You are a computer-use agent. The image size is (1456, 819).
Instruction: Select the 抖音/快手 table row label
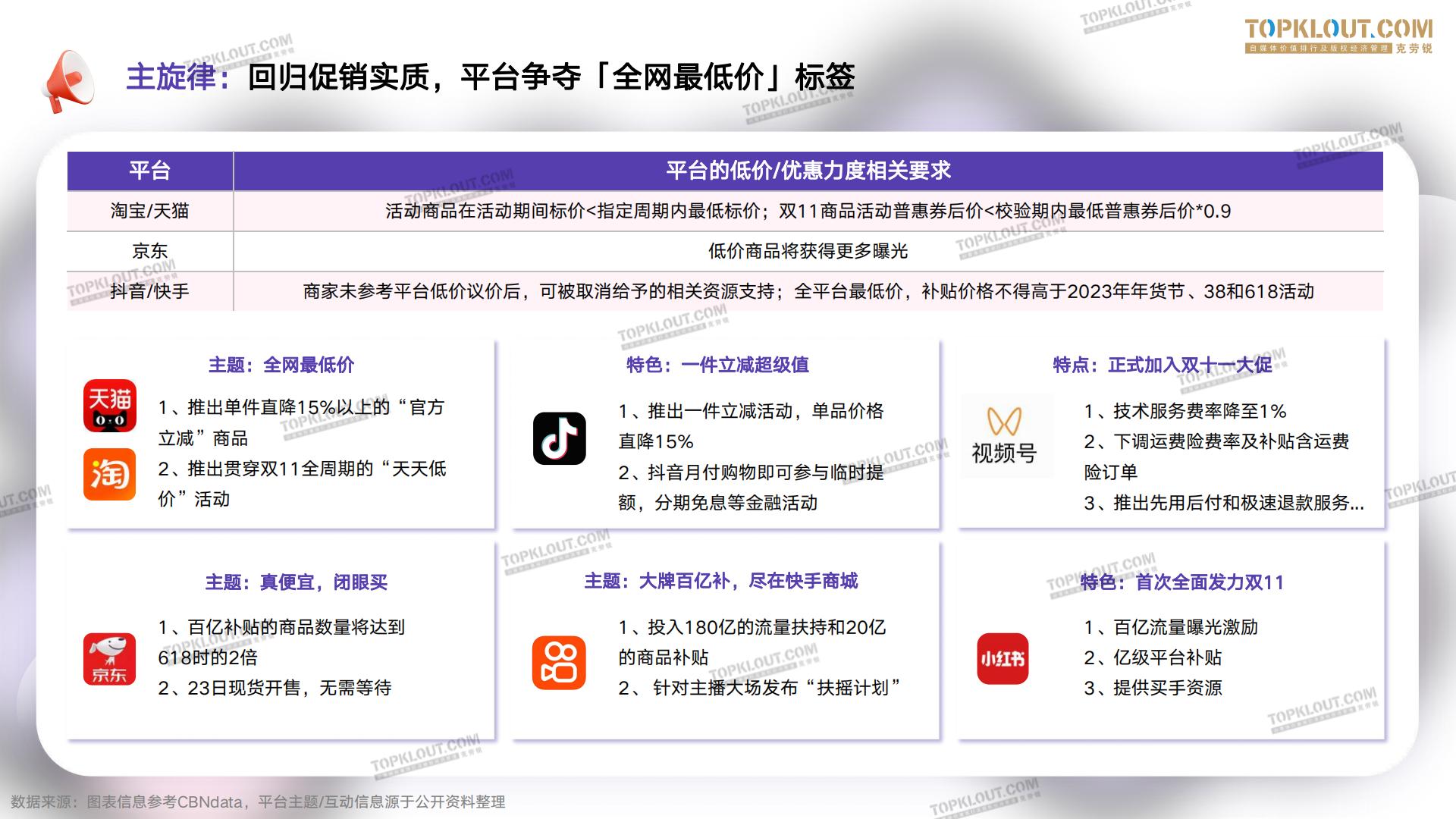pos(150,291)
